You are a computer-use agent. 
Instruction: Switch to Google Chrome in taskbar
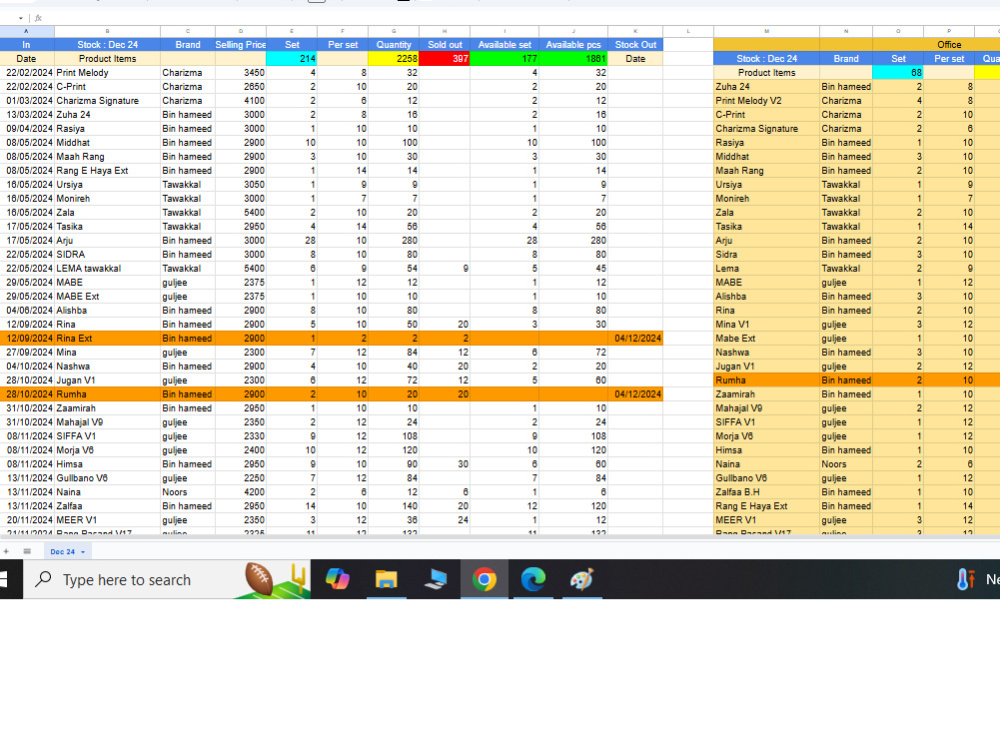[484, 579]
